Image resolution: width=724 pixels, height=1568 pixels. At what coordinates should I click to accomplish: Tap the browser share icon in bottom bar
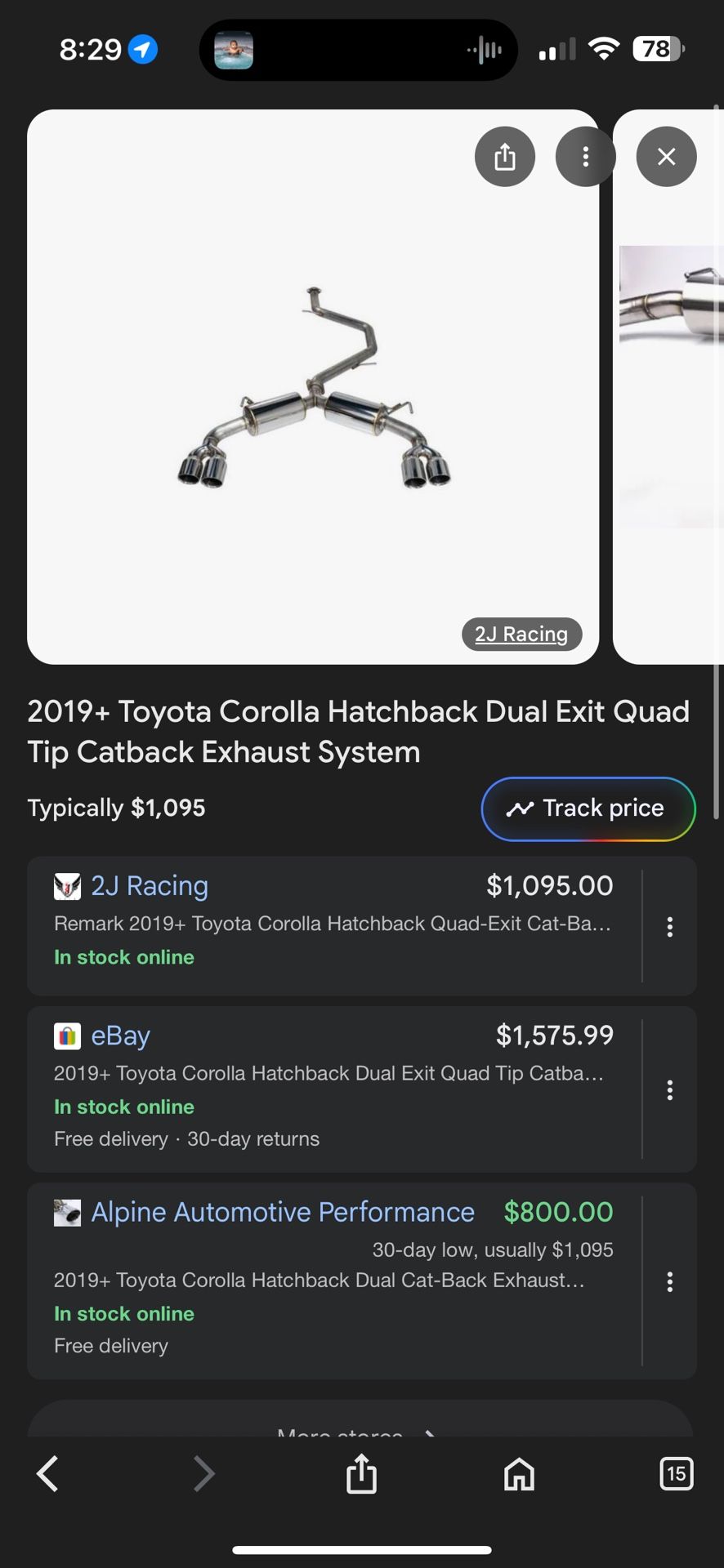[x=361, y=1474]
